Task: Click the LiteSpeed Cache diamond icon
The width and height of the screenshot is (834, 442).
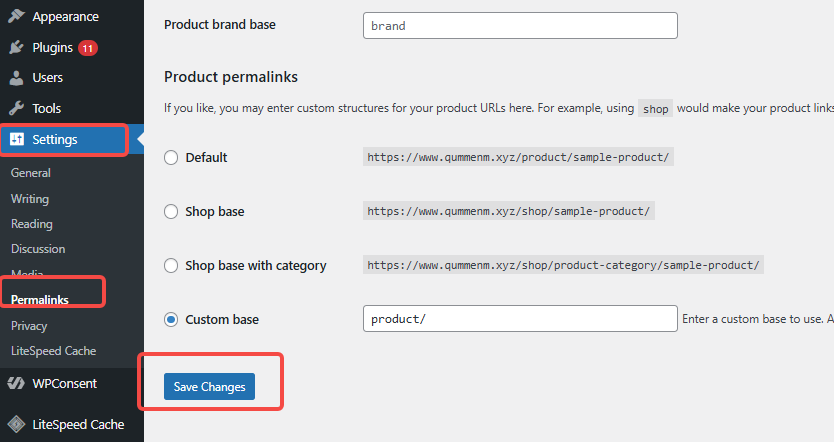Action: [16, 424]
